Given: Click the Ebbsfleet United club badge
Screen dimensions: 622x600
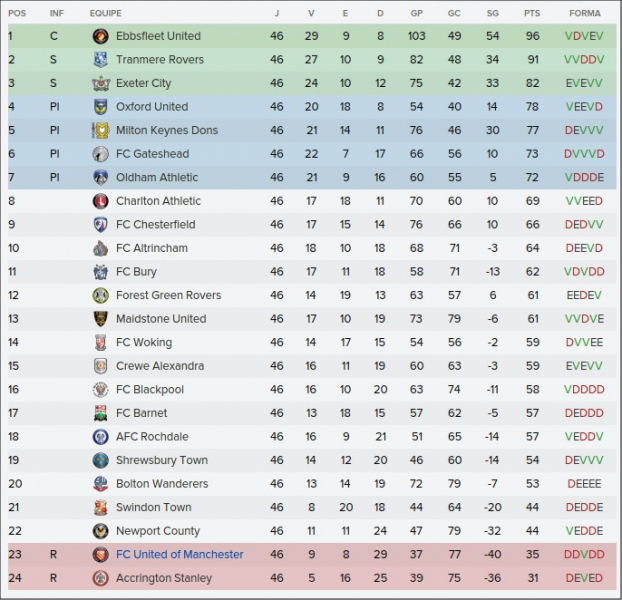Looking at the screenshot, I should pyautogui.click(x=100, y=36).
